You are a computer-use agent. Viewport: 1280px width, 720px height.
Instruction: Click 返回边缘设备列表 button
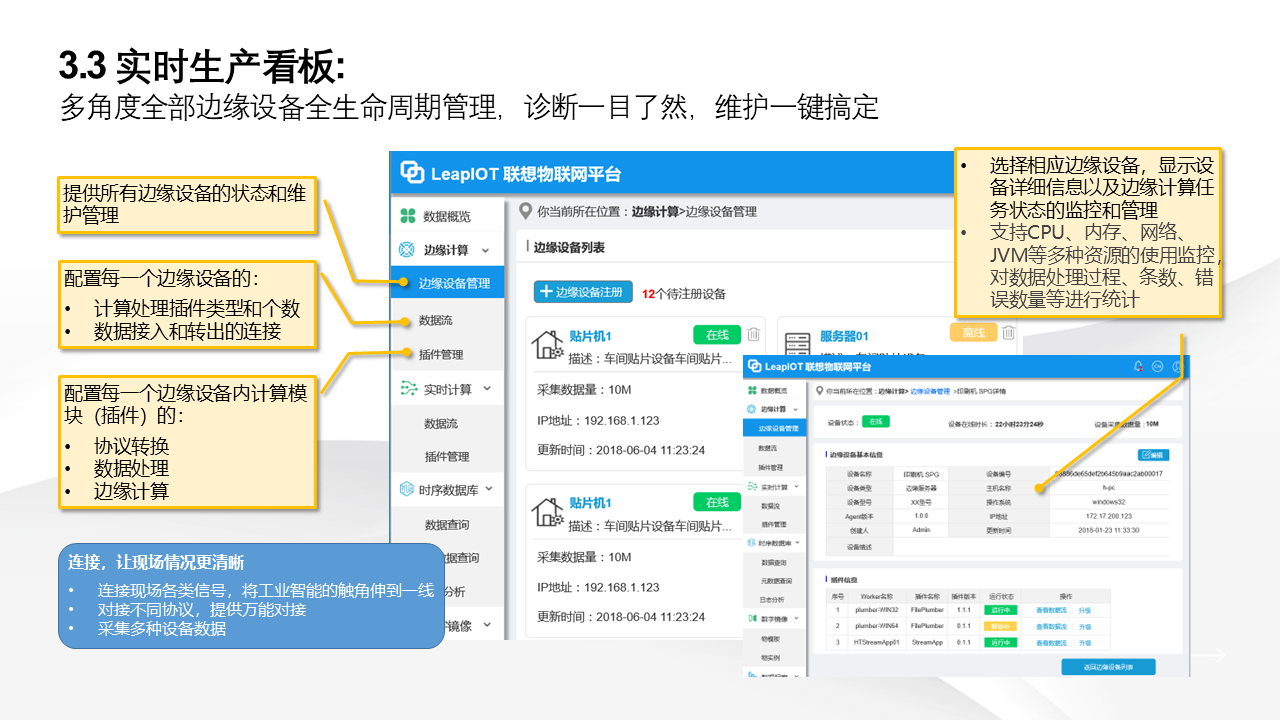pos(1109,667)
